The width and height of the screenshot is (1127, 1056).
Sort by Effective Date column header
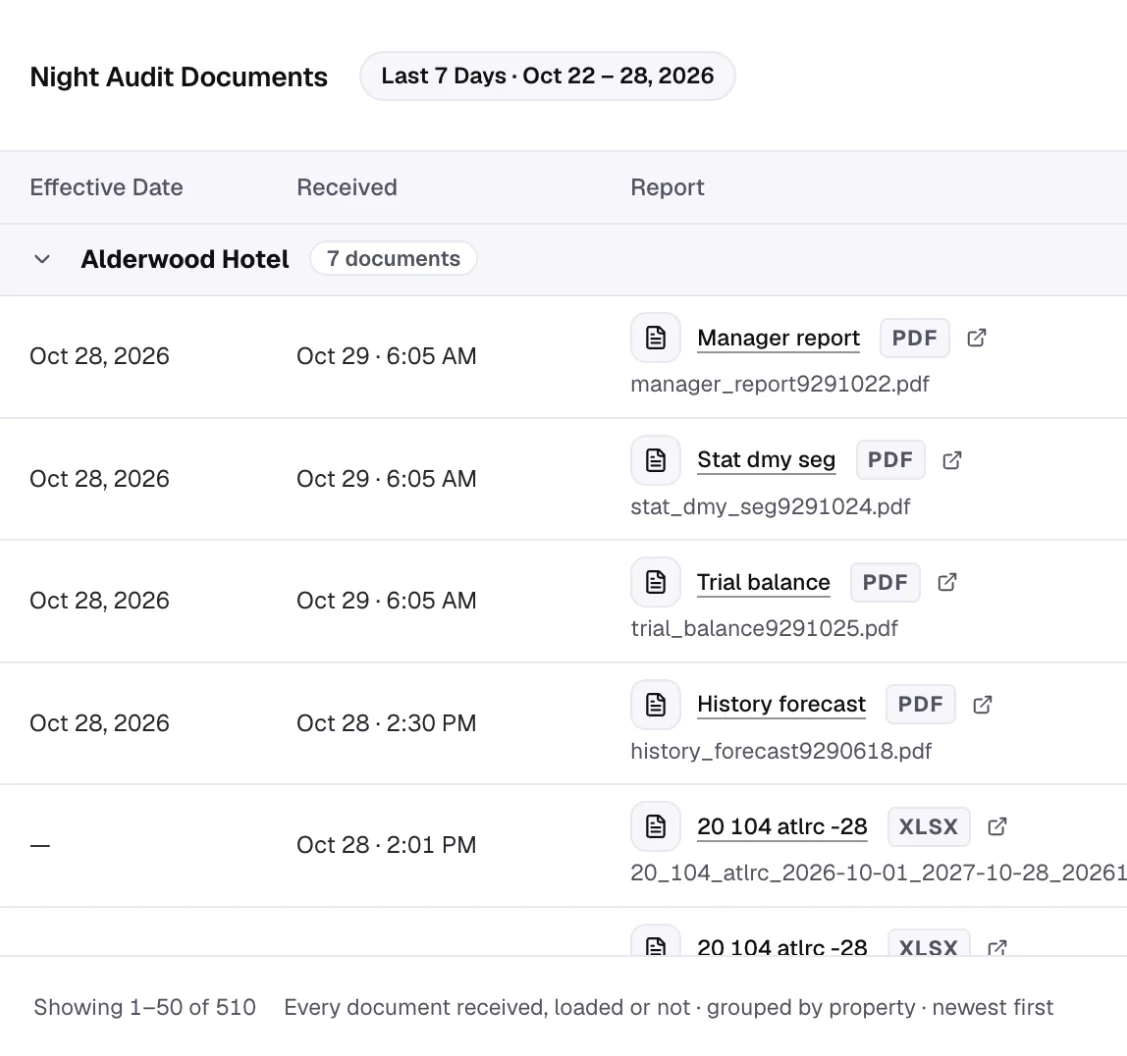(106, 187)
